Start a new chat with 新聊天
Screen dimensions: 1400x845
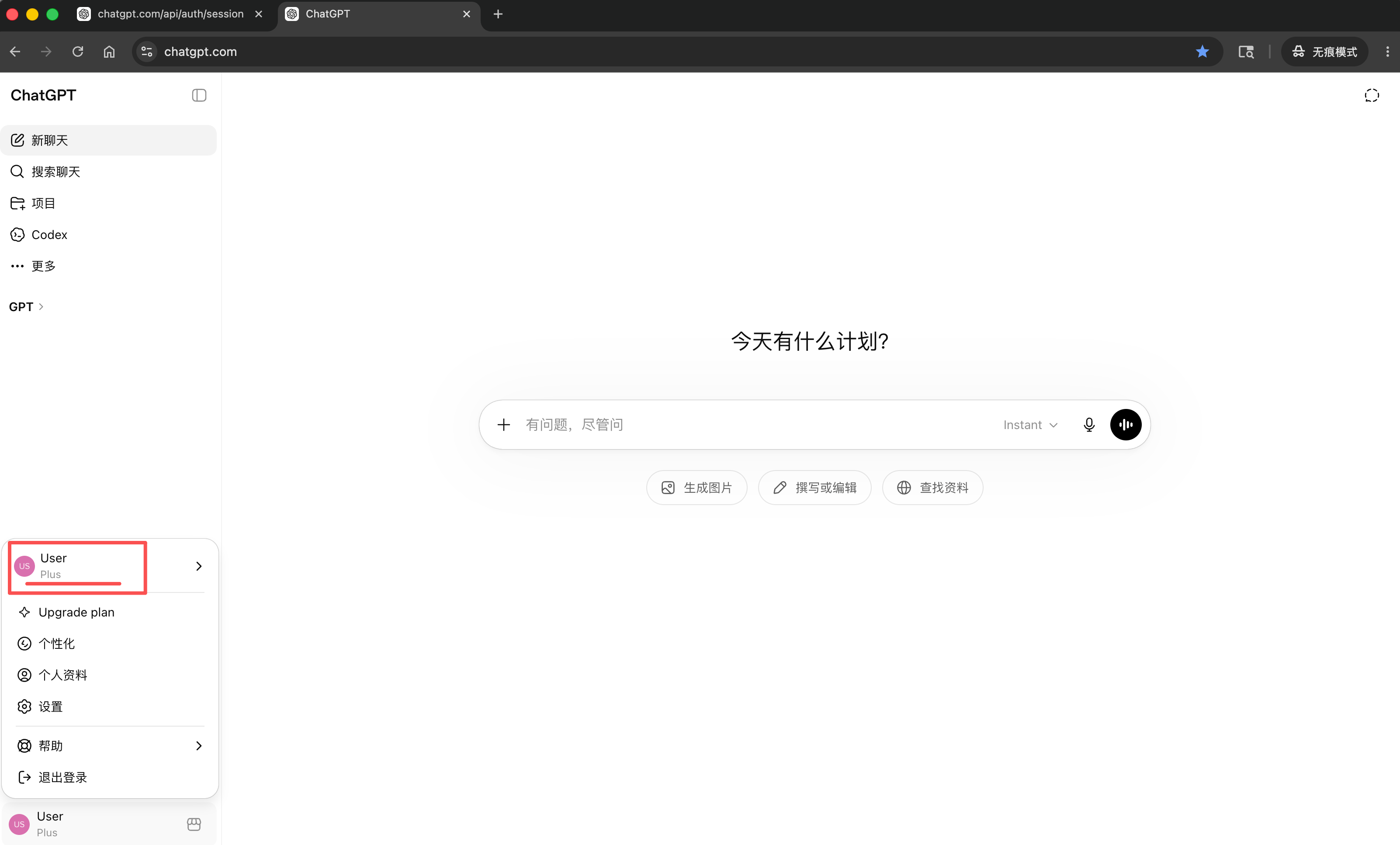[108, 140]
